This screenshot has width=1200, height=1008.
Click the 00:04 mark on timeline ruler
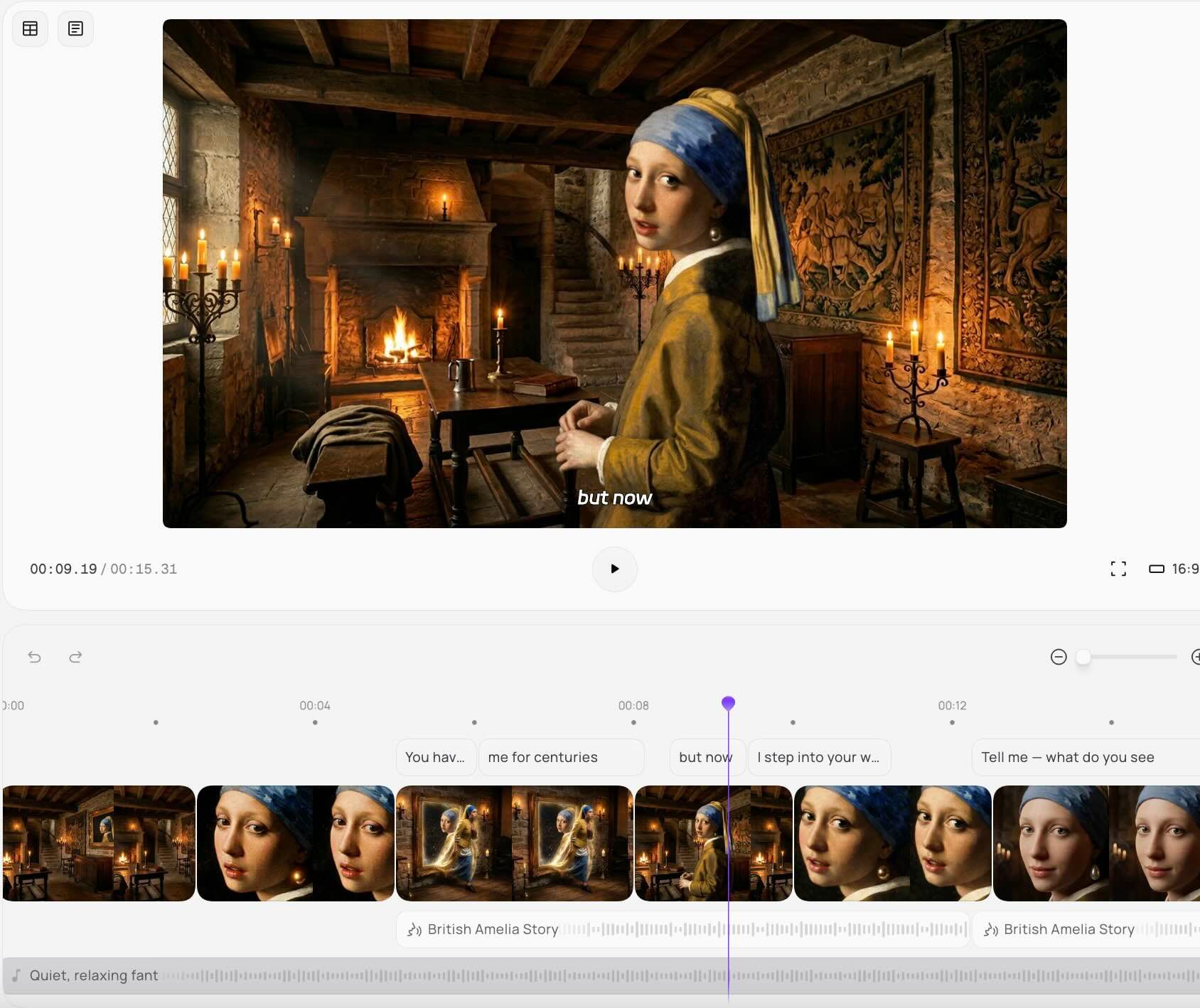click(315, 706)
